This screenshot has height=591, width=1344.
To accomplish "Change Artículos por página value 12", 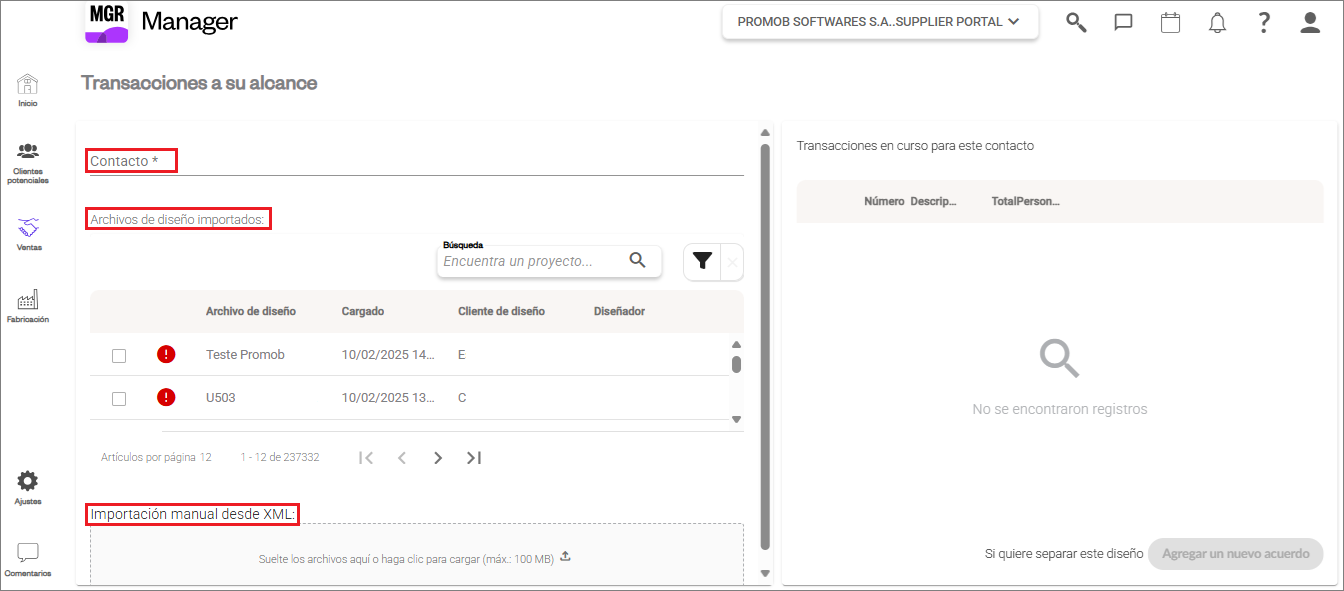I will [205, 457].
